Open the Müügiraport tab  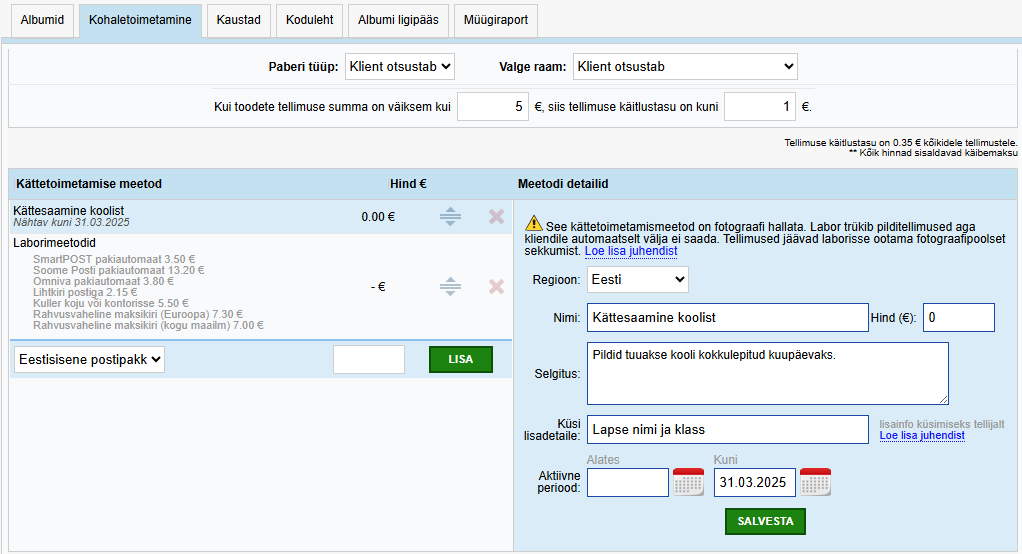[x=495, y=20]
